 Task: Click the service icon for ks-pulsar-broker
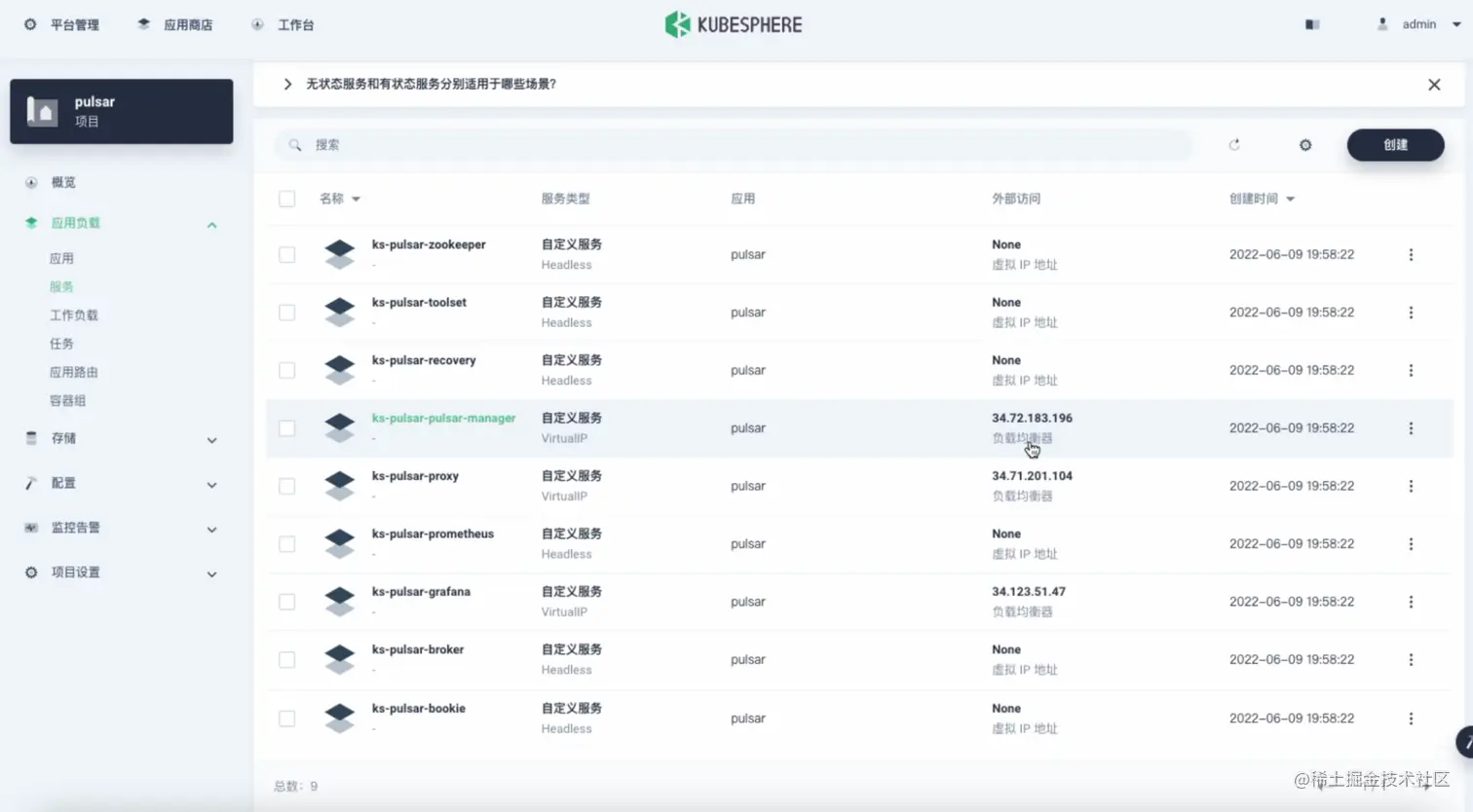pyautogui.click(x=340, y=659)
